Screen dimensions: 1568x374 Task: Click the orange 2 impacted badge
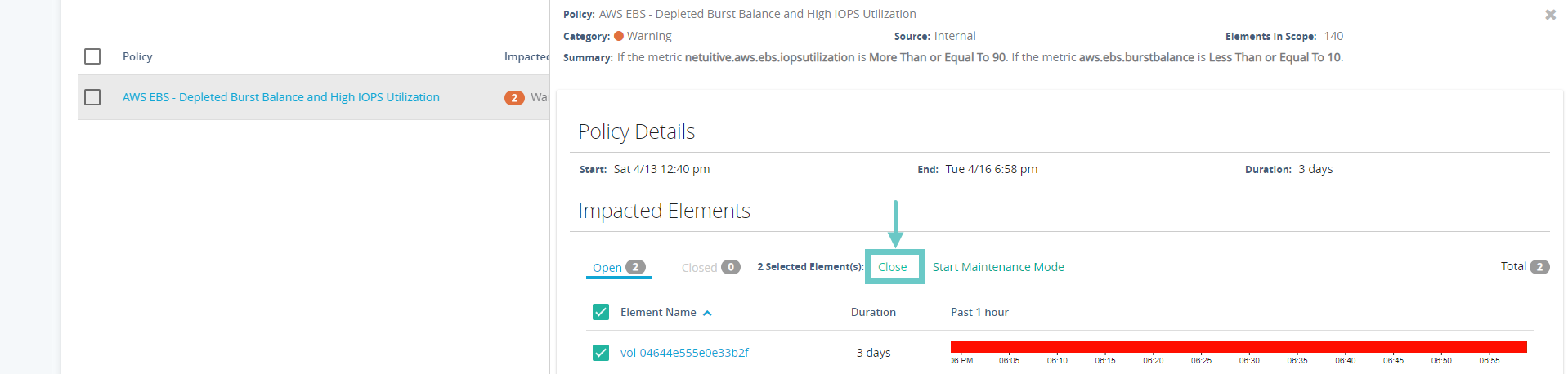[x=514, y=98]
